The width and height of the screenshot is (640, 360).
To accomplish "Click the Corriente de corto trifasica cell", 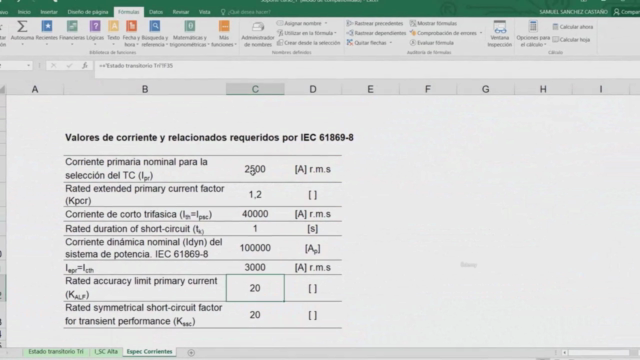I will (145, 214).
